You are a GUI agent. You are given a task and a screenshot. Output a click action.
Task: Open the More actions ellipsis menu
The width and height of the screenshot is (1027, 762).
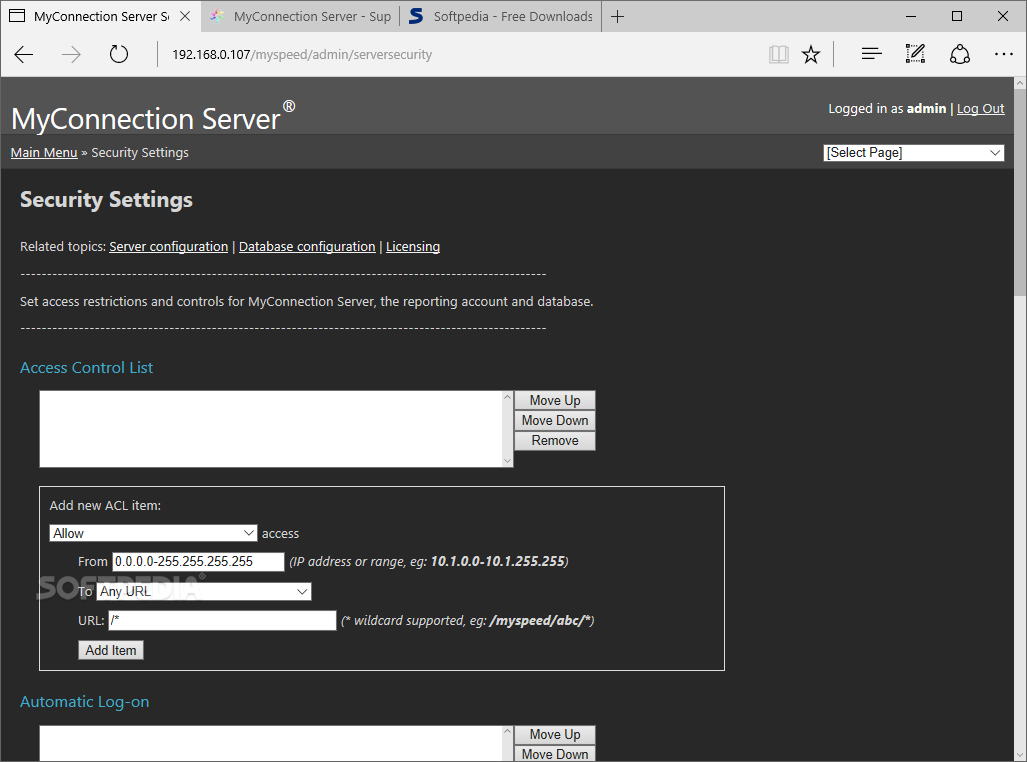point(1003,54)
